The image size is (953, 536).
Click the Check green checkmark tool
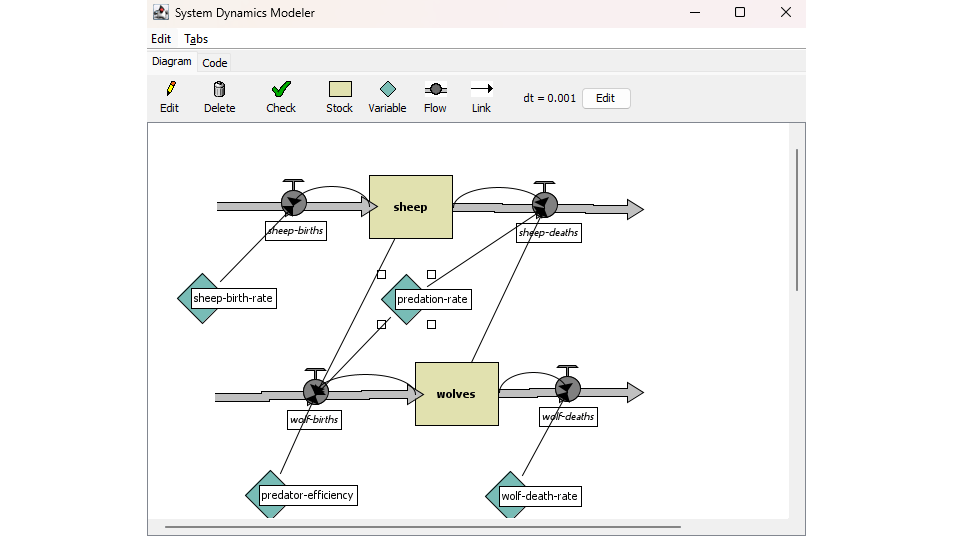[x=281, y=97]
